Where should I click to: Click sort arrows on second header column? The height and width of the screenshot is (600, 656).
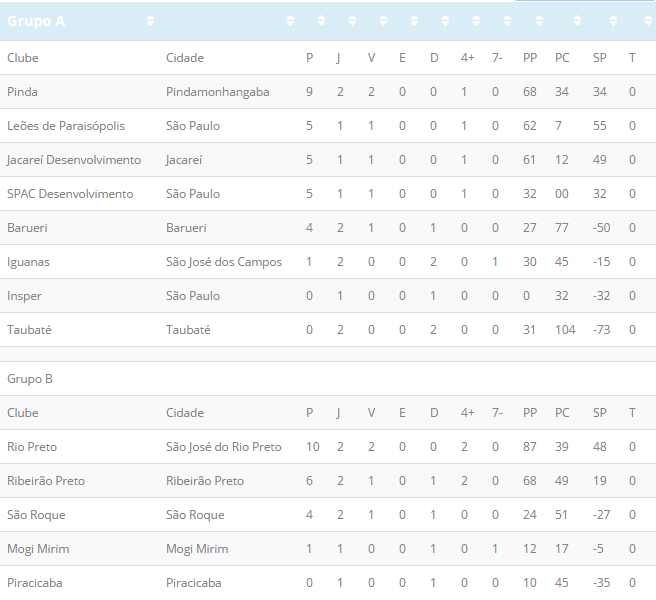(x=290, y=21)
